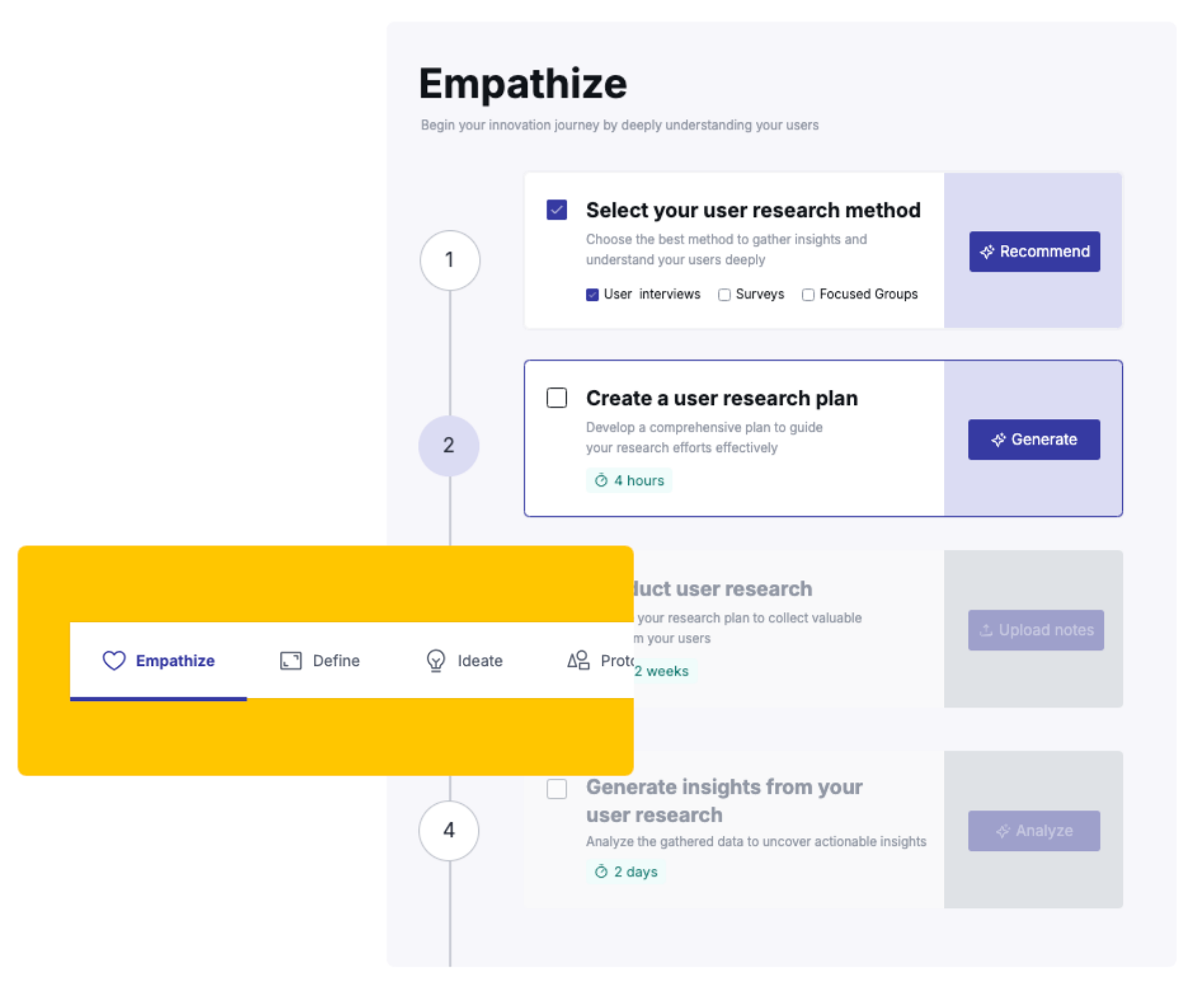Click the Prototype shapes icon
Screen dimensions: 1193x986
coord(578,660)
